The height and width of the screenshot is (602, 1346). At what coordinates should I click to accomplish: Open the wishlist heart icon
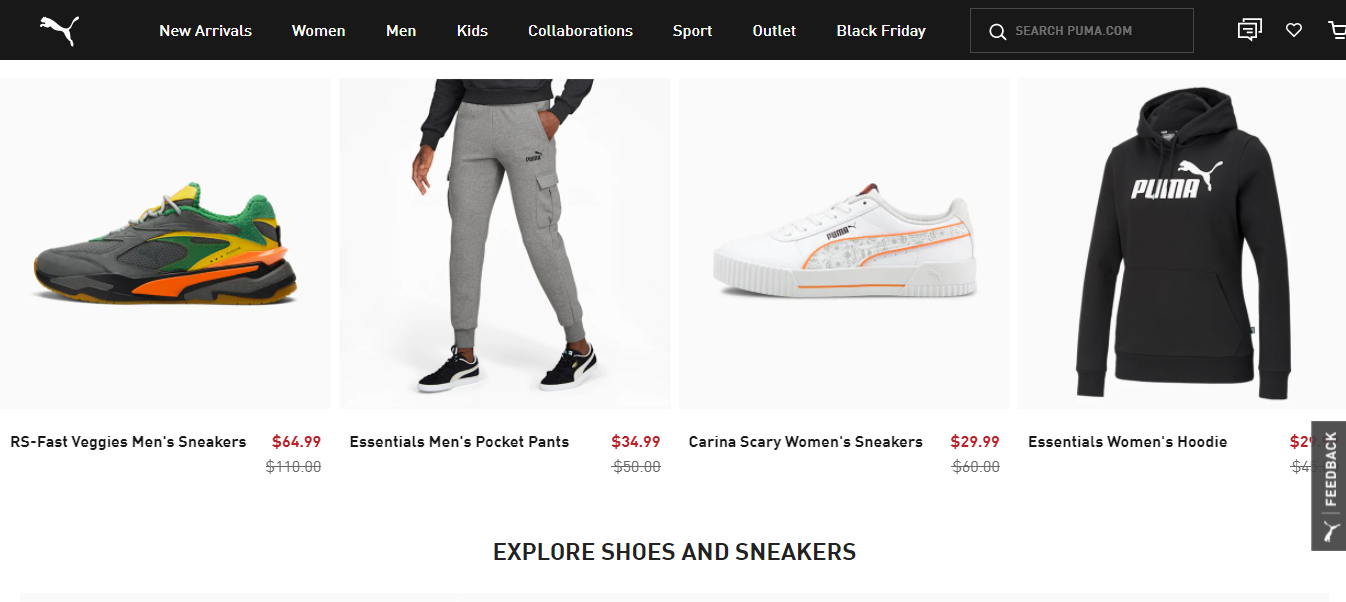[x=1294, y=30]
